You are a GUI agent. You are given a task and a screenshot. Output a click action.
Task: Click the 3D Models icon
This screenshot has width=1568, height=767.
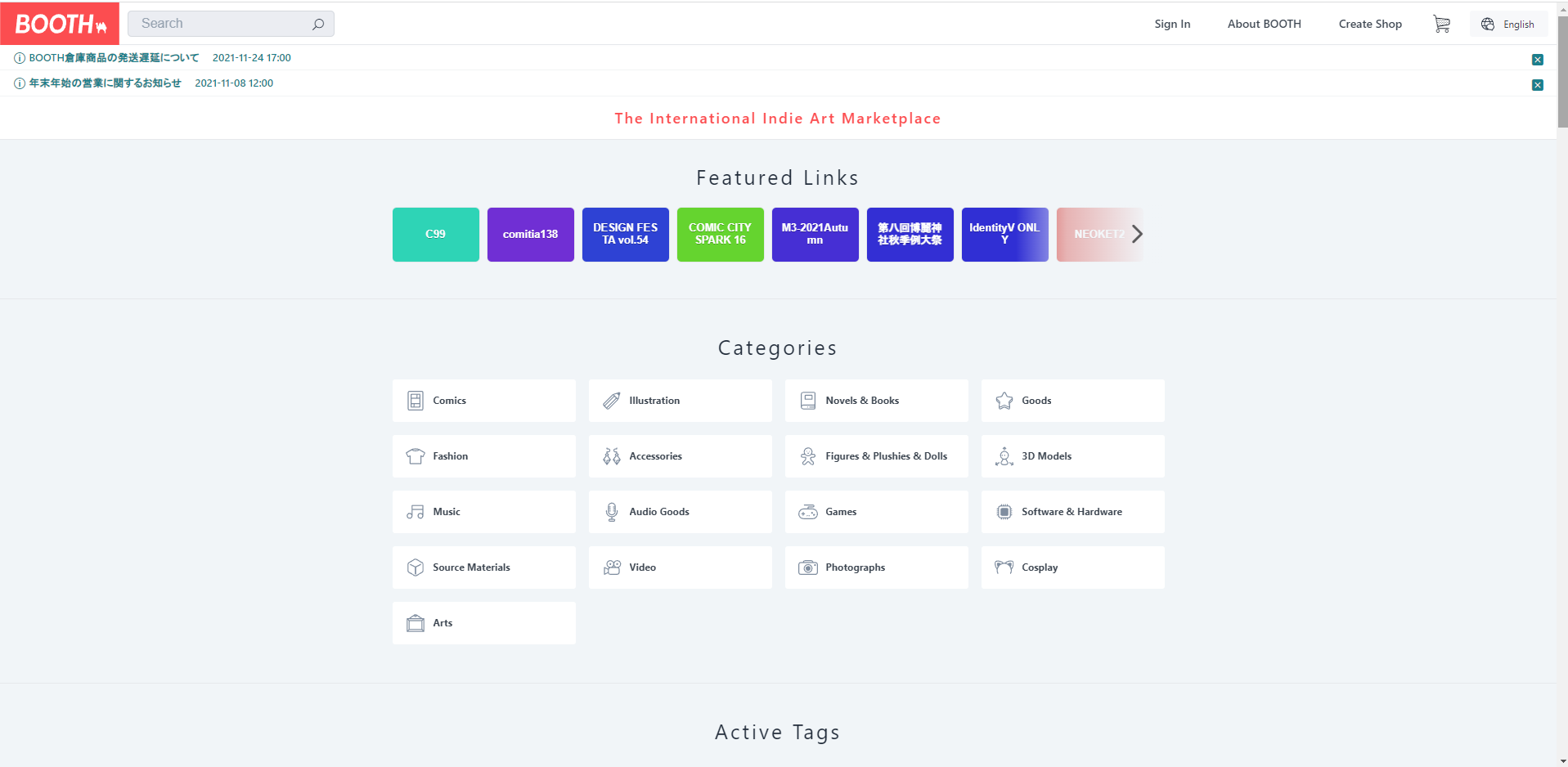click(x=1004, y=456)
